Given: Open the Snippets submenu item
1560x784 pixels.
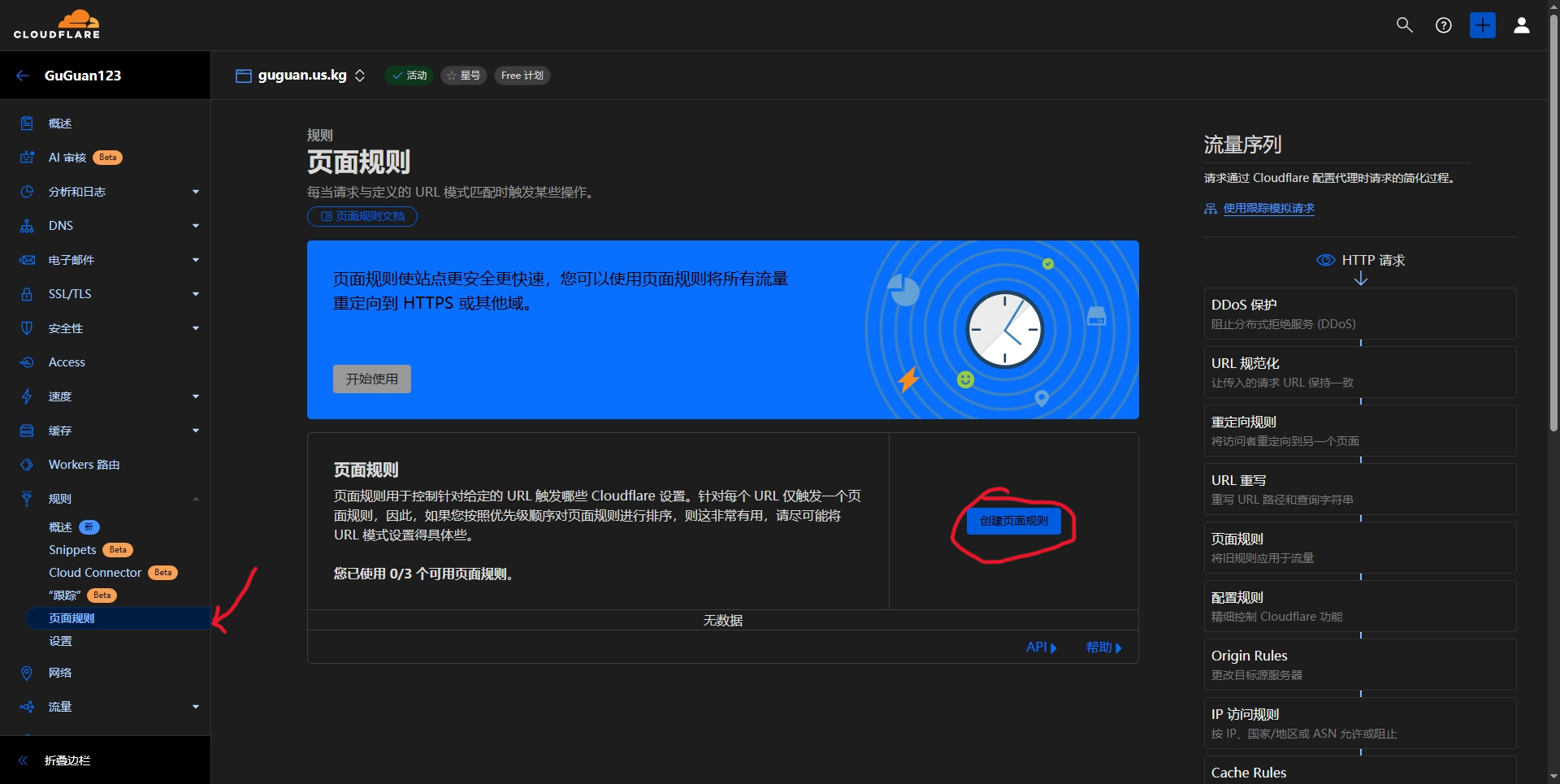Looking at the screenshot, I should 72,550.
